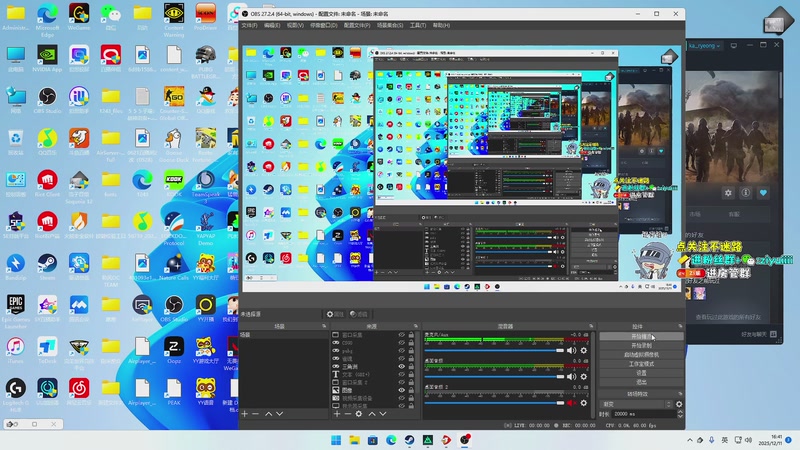The image size is (800, 450).
Task: Open Steam desktop shortcut
Action: (x=47, y=267)
